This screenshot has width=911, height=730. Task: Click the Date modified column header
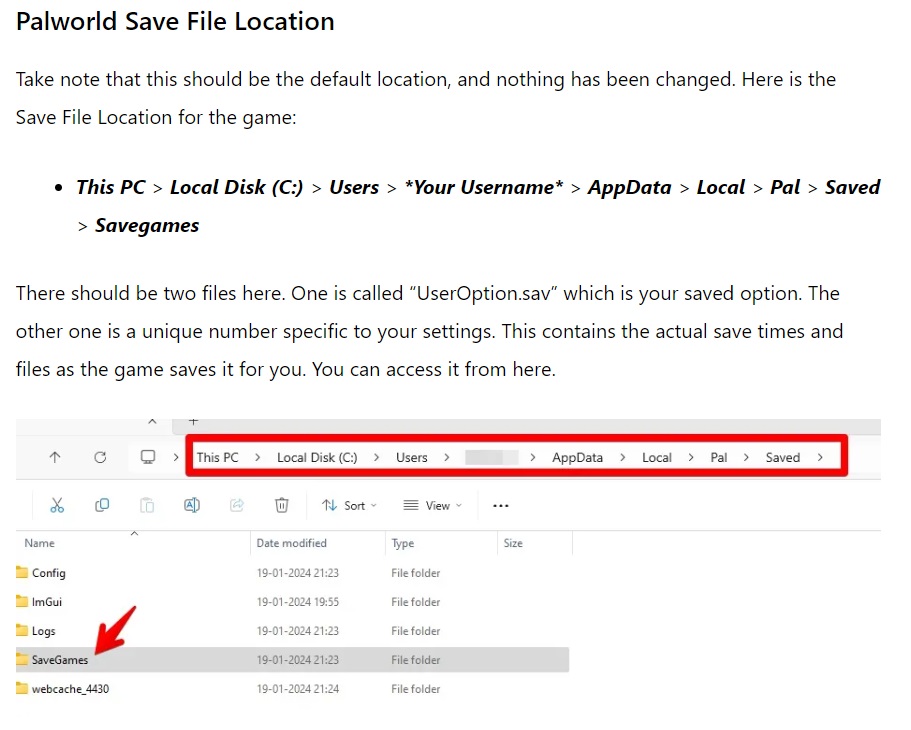point(292,543)
